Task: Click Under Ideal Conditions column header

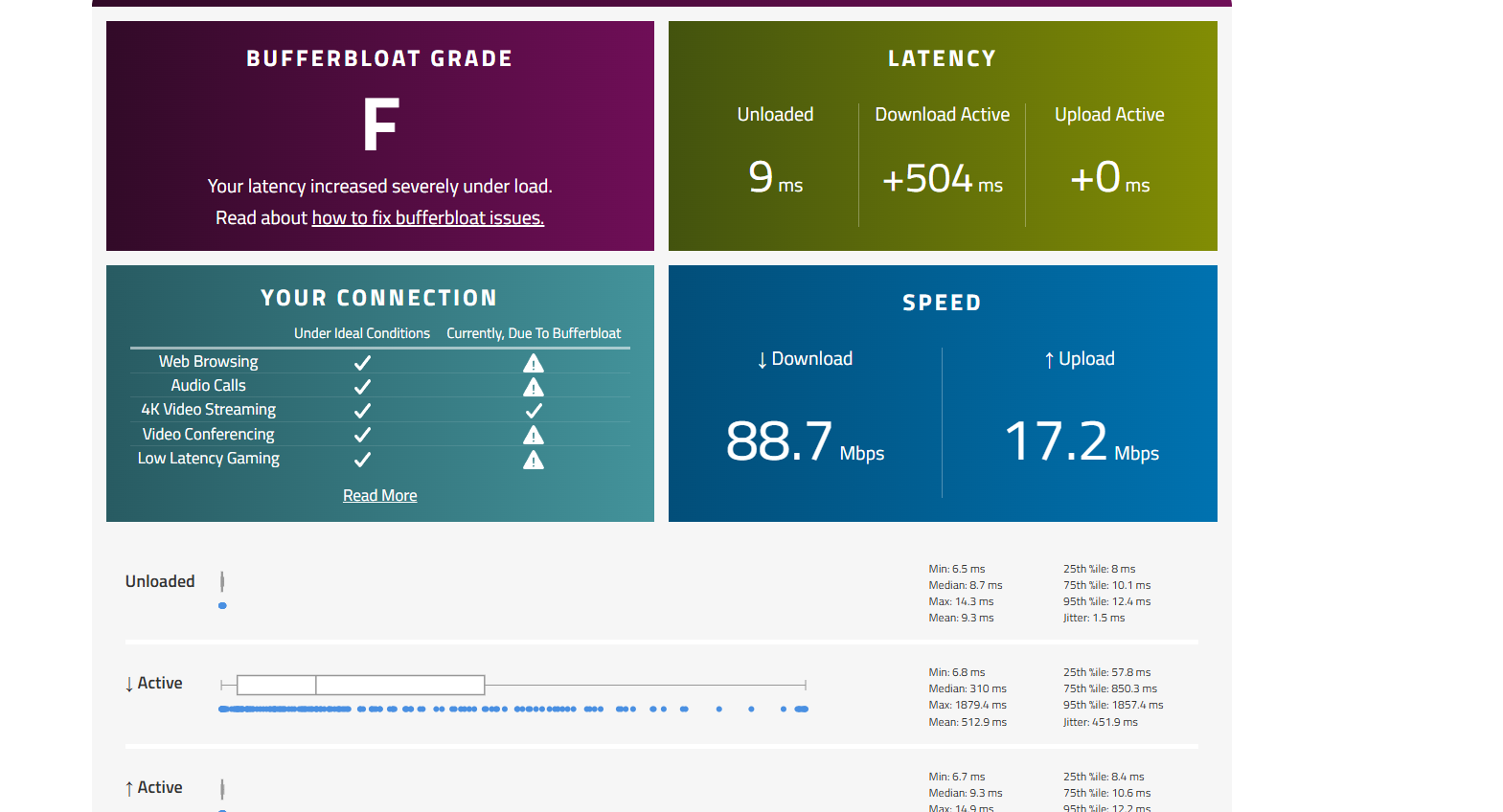Action: (362, 333)
